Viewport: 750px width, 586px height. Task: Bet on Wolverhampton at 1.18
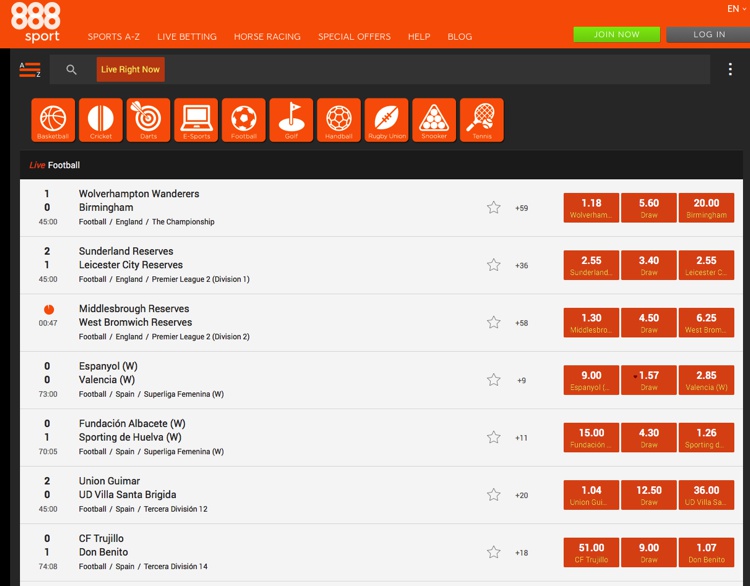click(x=591, y=208)
